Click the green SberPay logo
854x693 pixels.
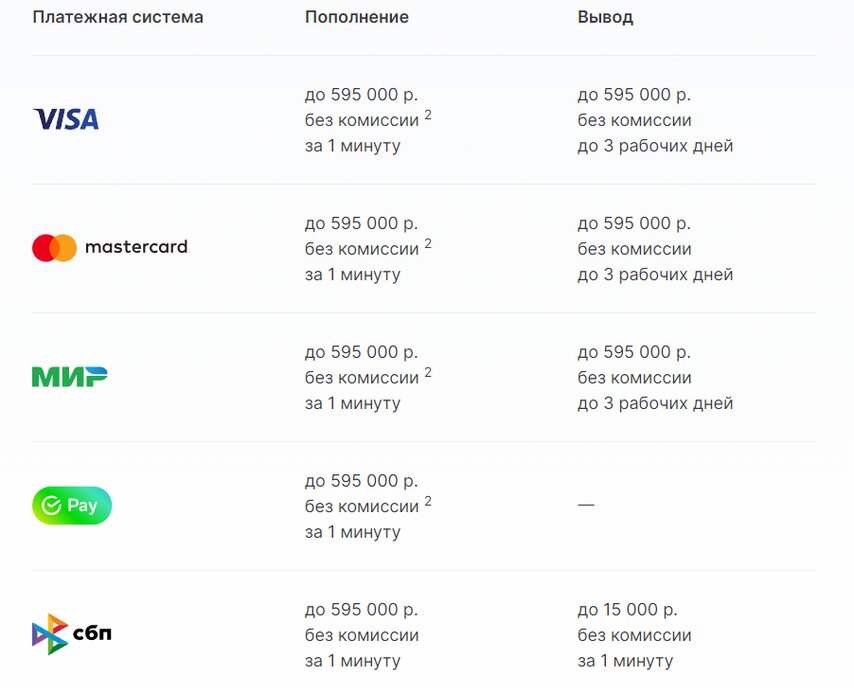[x=72, y=506]
